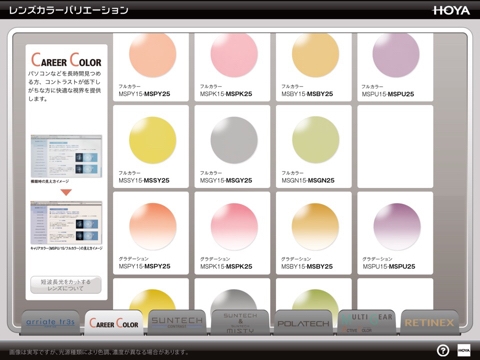Open the lower Career Color view thumbnail
The height and width of the screenshot is (360, 480).
pos(66,223)
